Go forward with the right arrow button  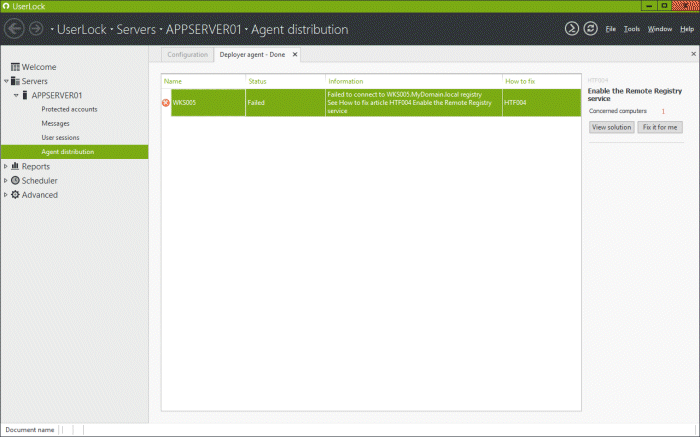point(36,29)
